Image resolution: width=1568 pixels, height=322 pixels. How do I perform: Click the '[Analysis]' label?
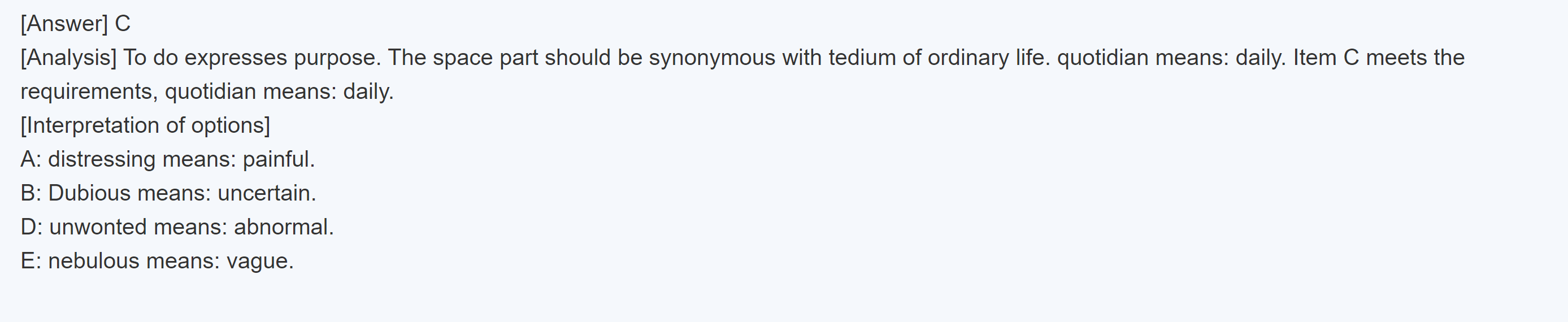[x=68, y=58]
